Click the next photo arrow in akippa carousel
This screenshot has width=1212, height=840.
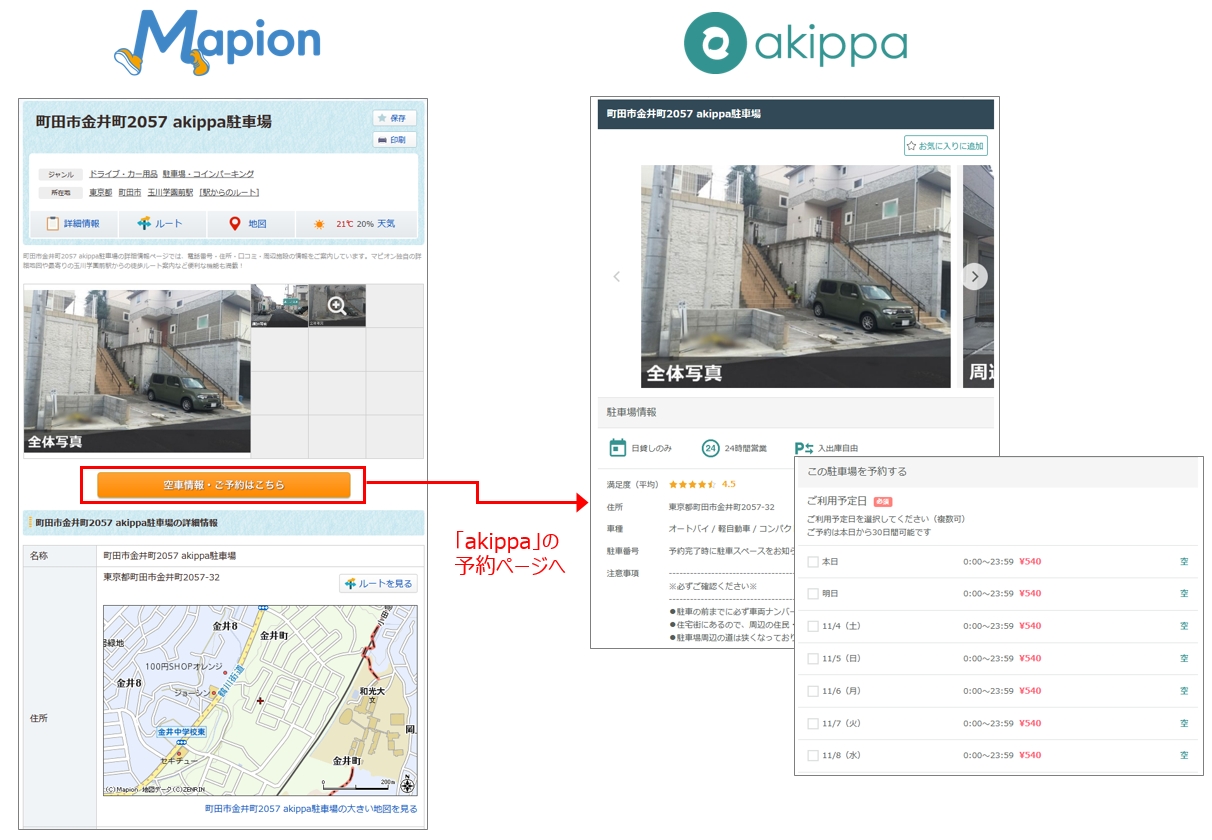coord(975,277)
